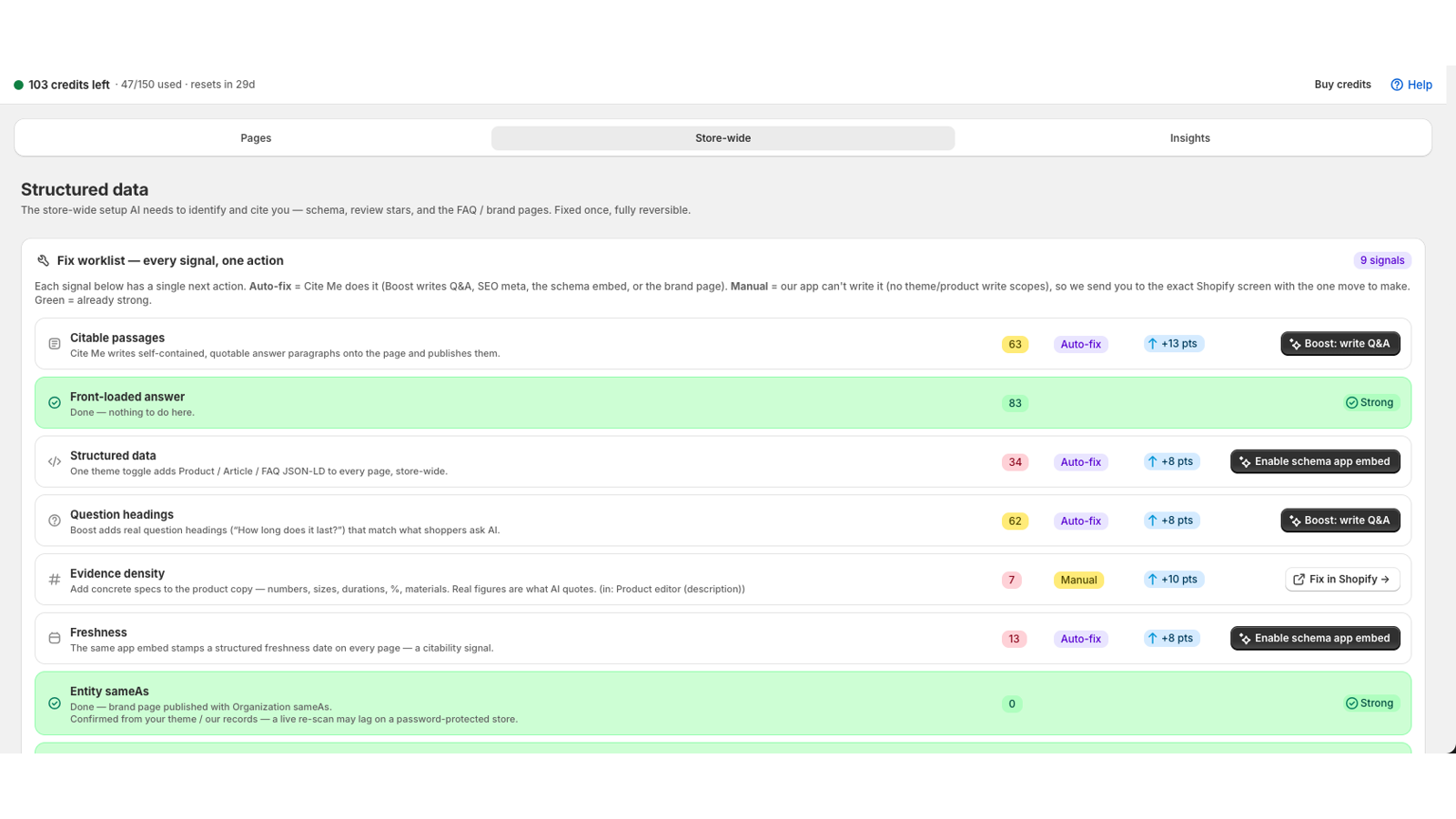Click Auto-fix tag on Freshness row
This screenshot has width=1456, height=819.
click(1080, 639)
